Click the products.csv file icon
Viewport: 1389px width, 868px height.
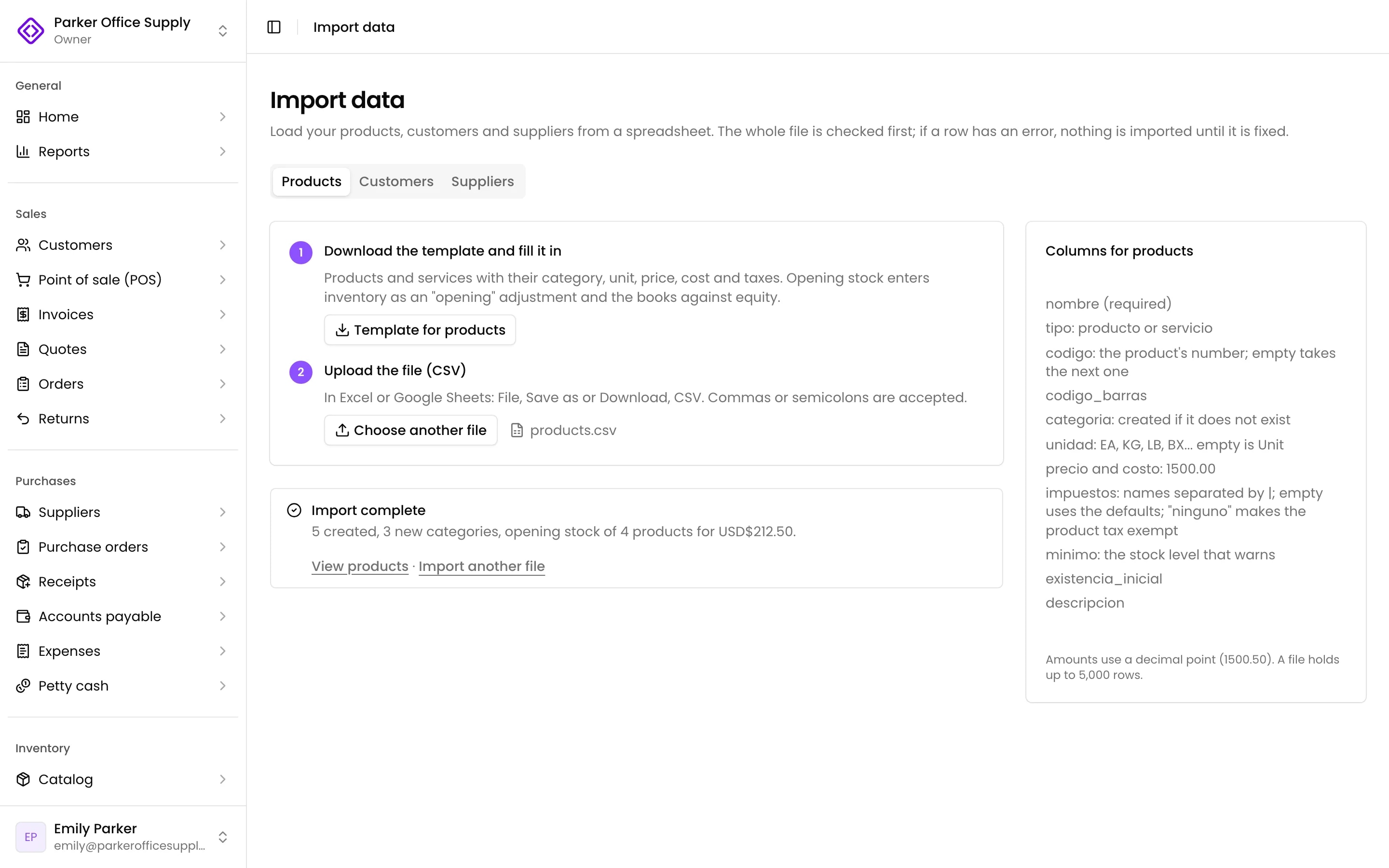pyautogui.click(x=517, y=430)
